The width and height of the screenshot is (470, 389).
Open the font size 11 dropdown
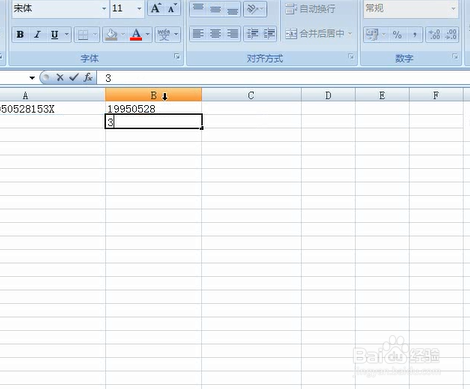[x=139, y=8]
